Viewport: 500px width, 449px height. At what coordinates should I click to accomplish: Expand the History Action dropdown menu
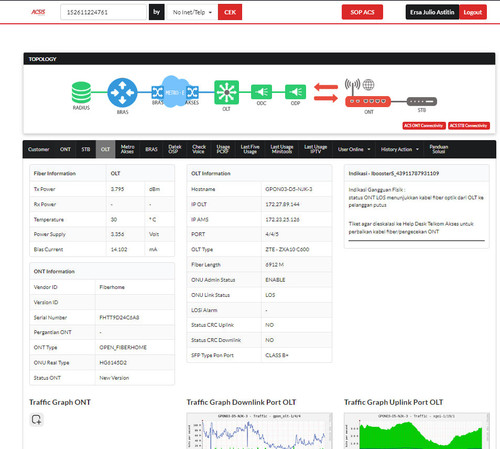point(400,149)
